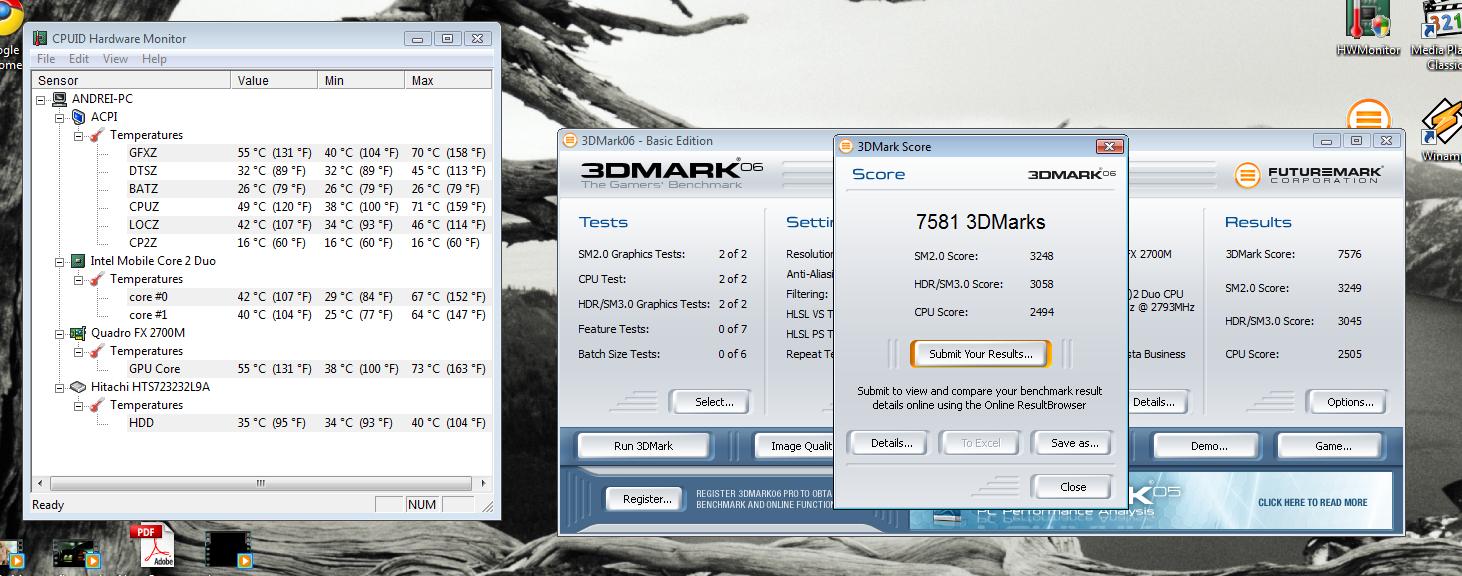Click the Intel Mobile Core 2 Duo chip icon
1462x576 pixels.
coord(77,261)
